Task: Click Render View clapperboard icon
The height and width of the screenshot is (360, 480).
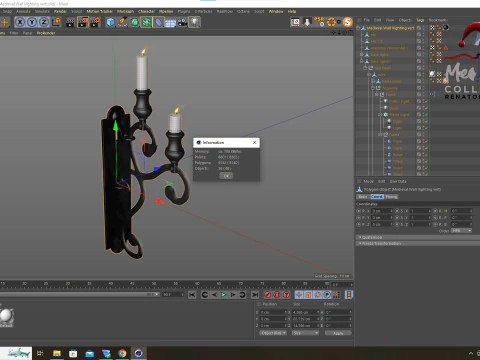Action: point(71,22)
